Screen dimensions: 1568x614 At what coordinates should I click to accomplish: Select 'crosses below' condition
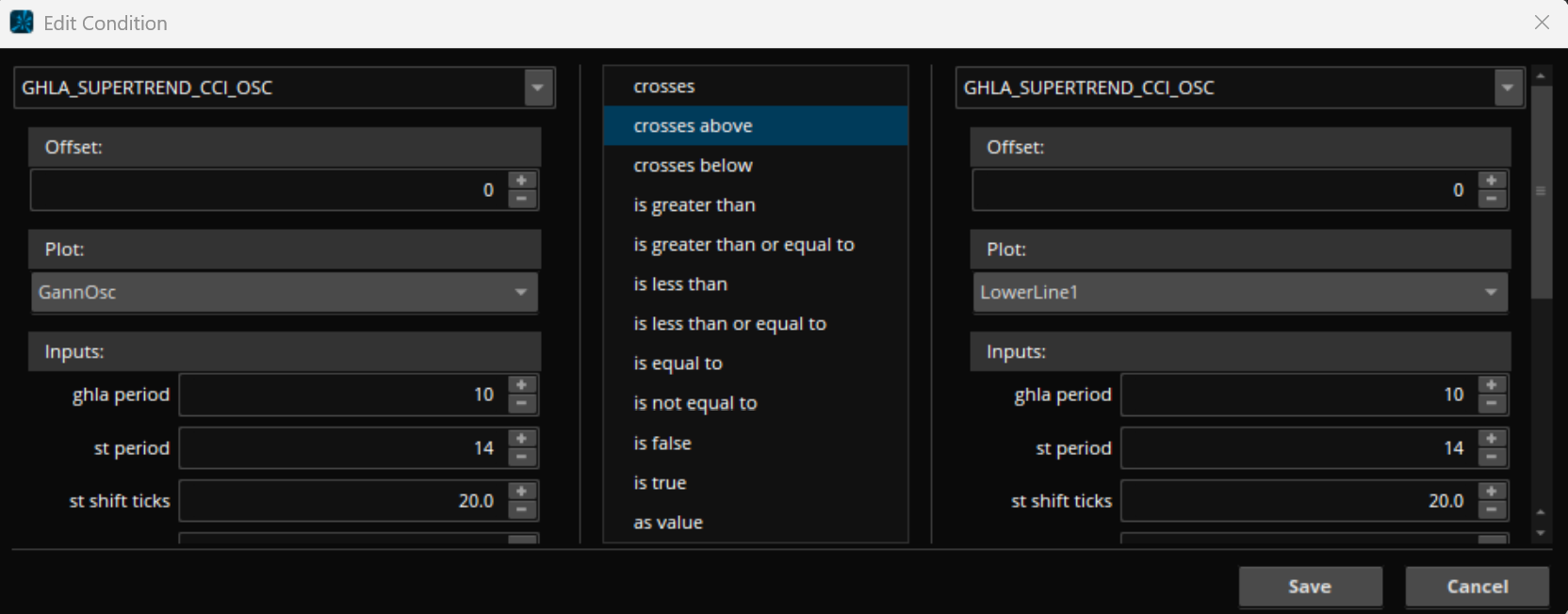point(693,166)
